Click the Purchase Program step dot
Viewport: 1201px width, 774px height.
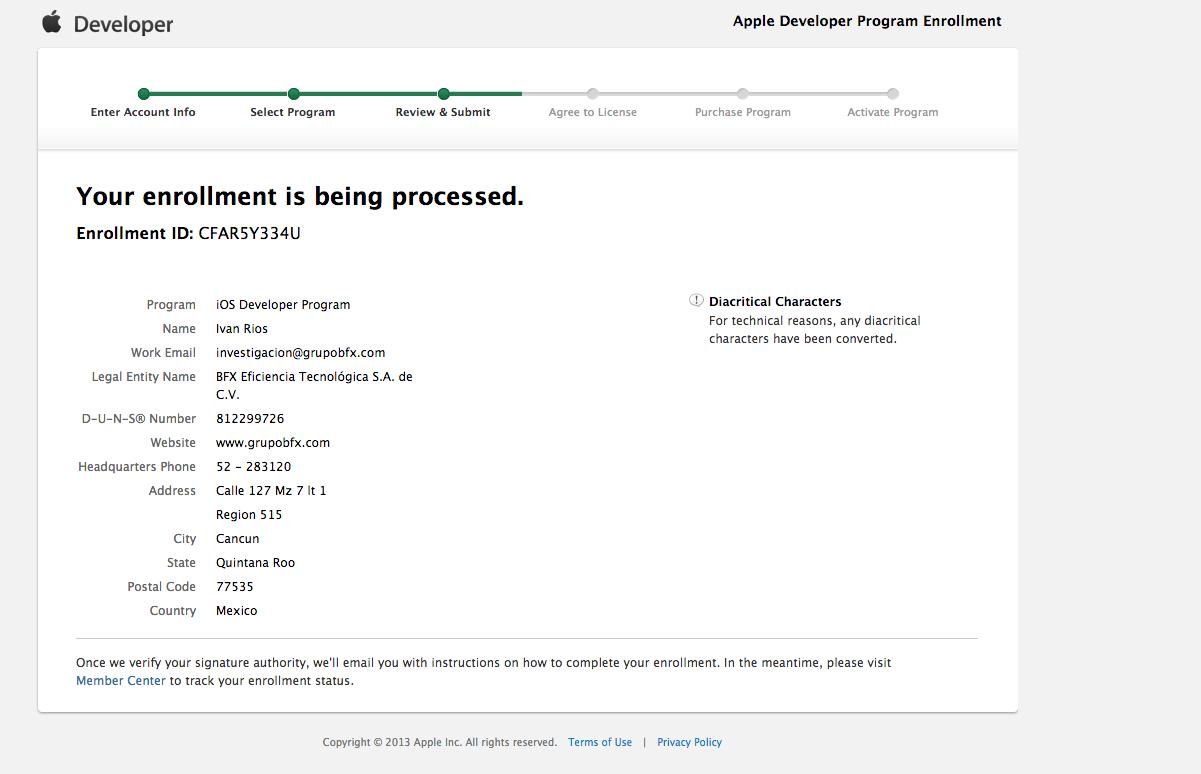[x=743, y=94]
